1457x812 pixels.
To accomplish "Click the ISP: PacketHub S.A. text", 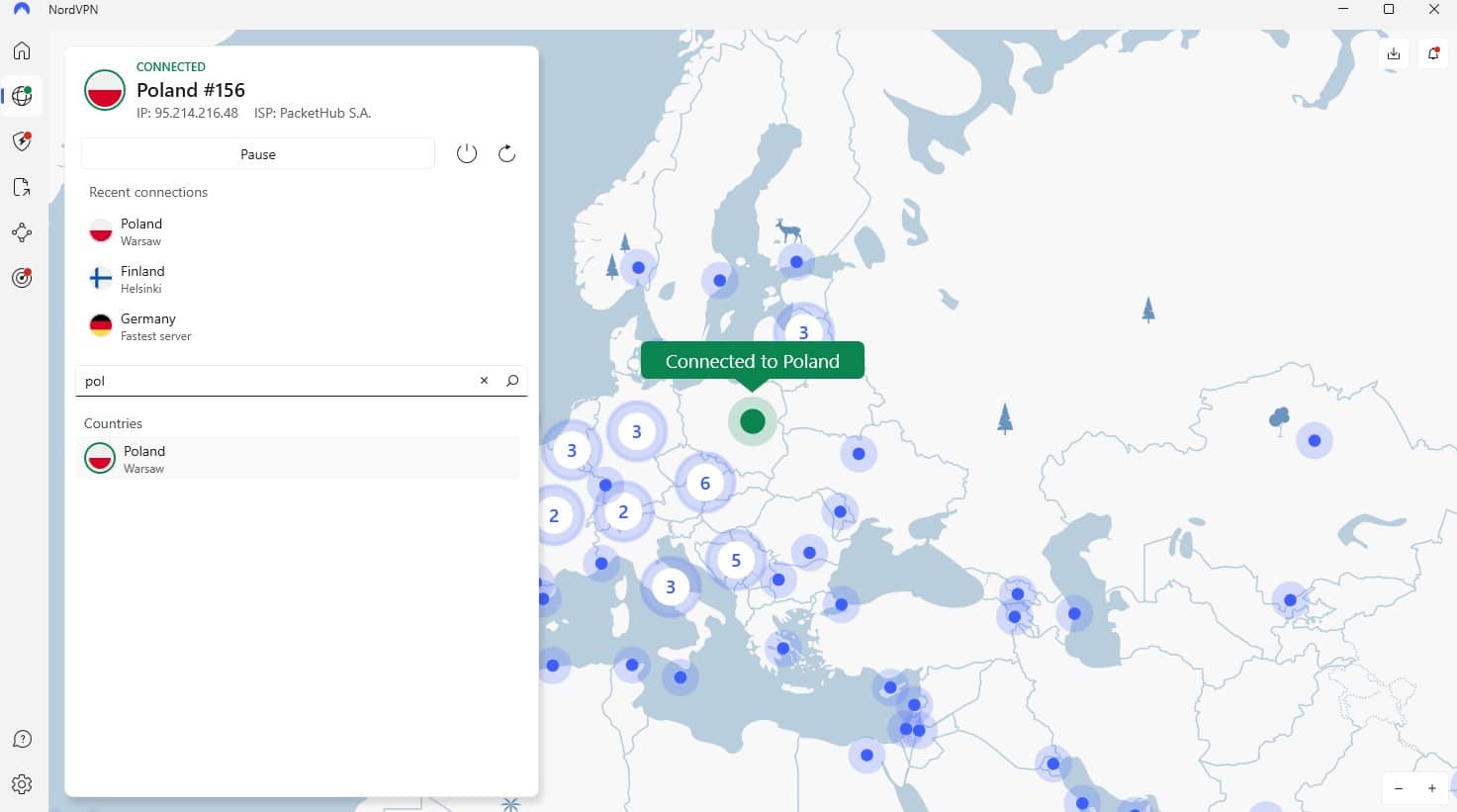I will pos(313,113).
